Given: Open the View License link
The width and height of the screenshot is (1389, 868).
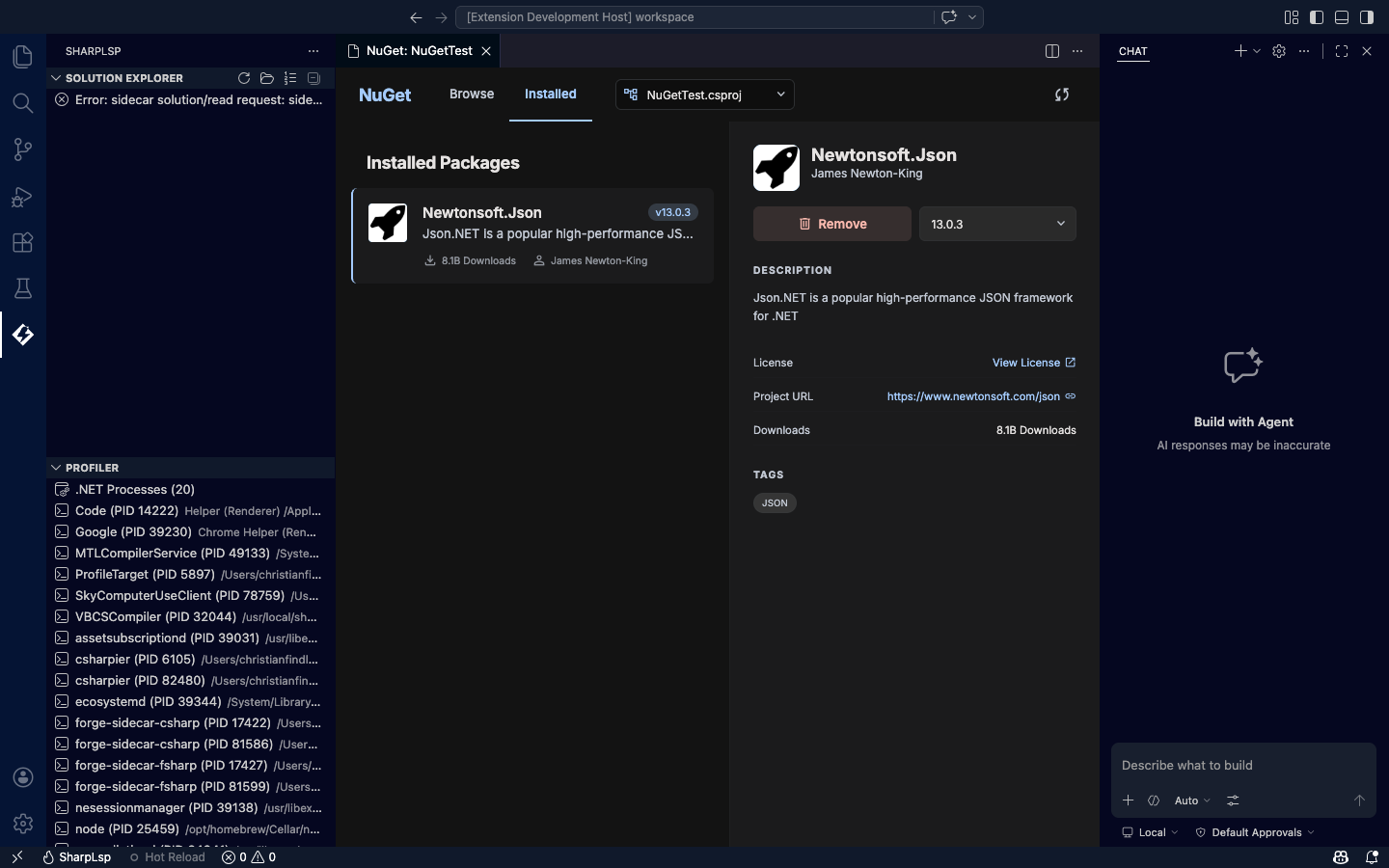Looking at the screenshot, I should [x=1034, y=363].
